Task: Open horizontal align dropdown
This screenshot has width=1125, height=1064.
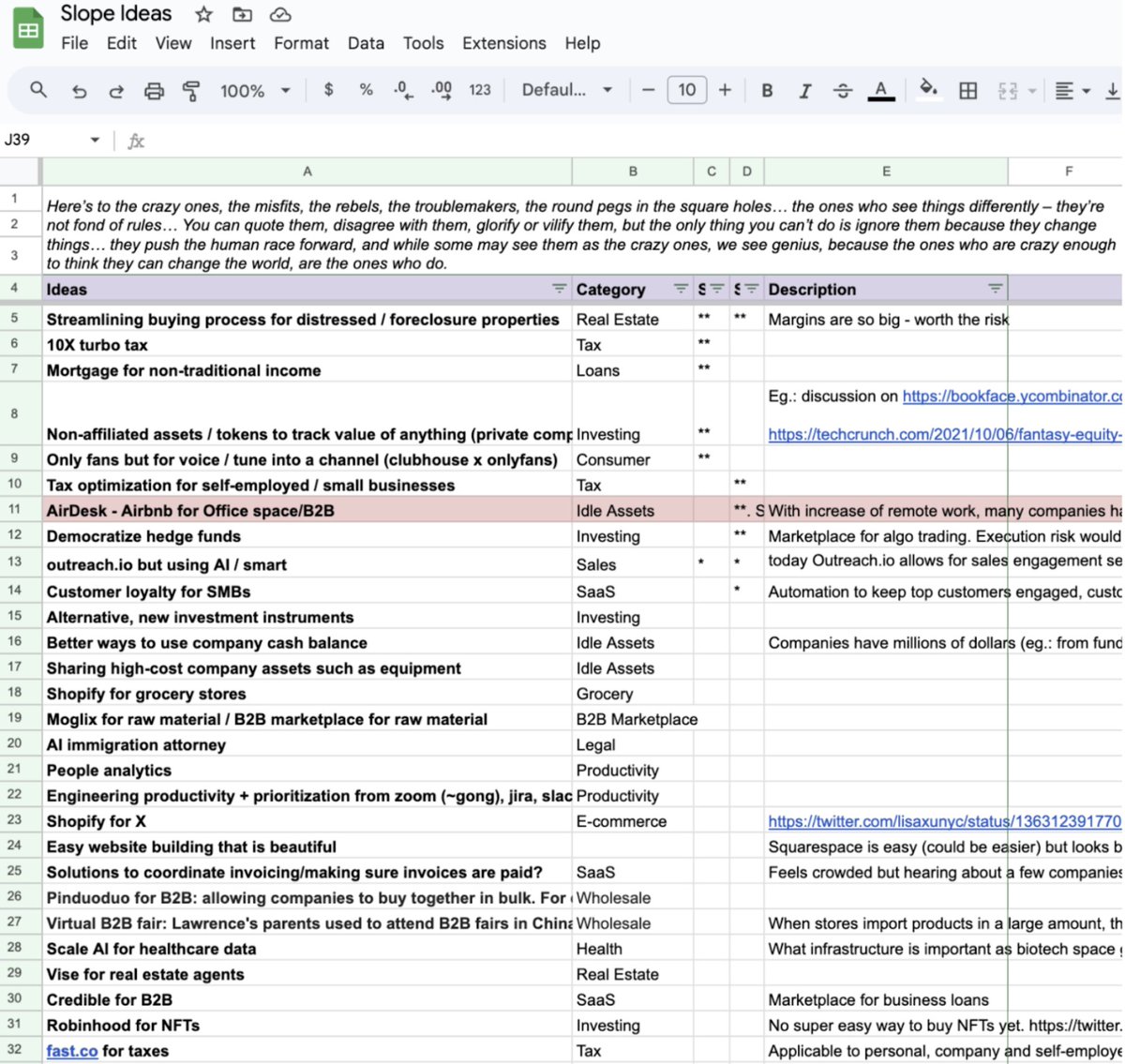Action: 1072,91
